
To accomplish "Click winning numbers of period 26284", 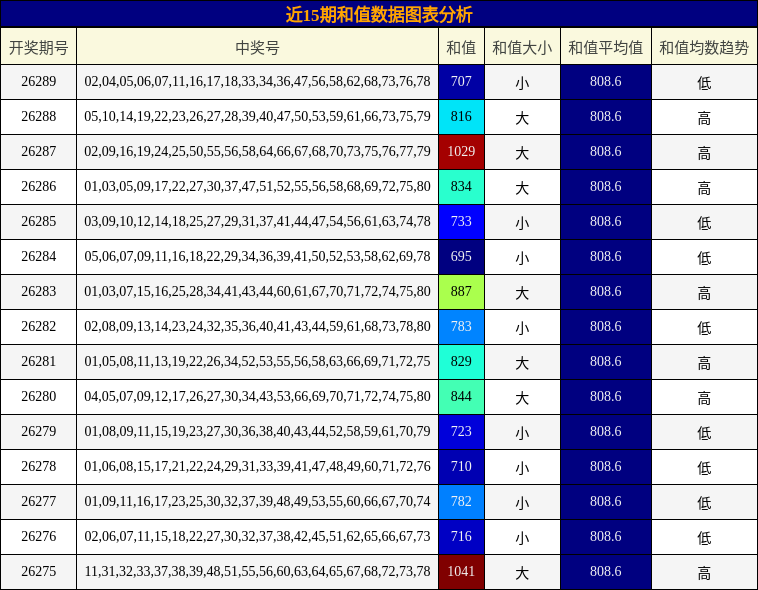I will pyautogui.click(x=257, y=256).
